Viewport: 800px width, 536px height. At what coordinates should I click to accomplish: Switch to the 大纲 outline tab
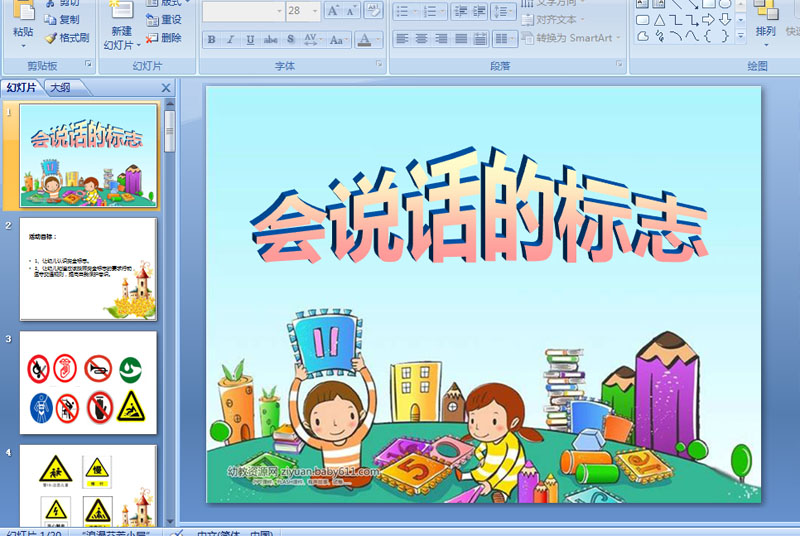pyautogui.click(x=61, y=88)
